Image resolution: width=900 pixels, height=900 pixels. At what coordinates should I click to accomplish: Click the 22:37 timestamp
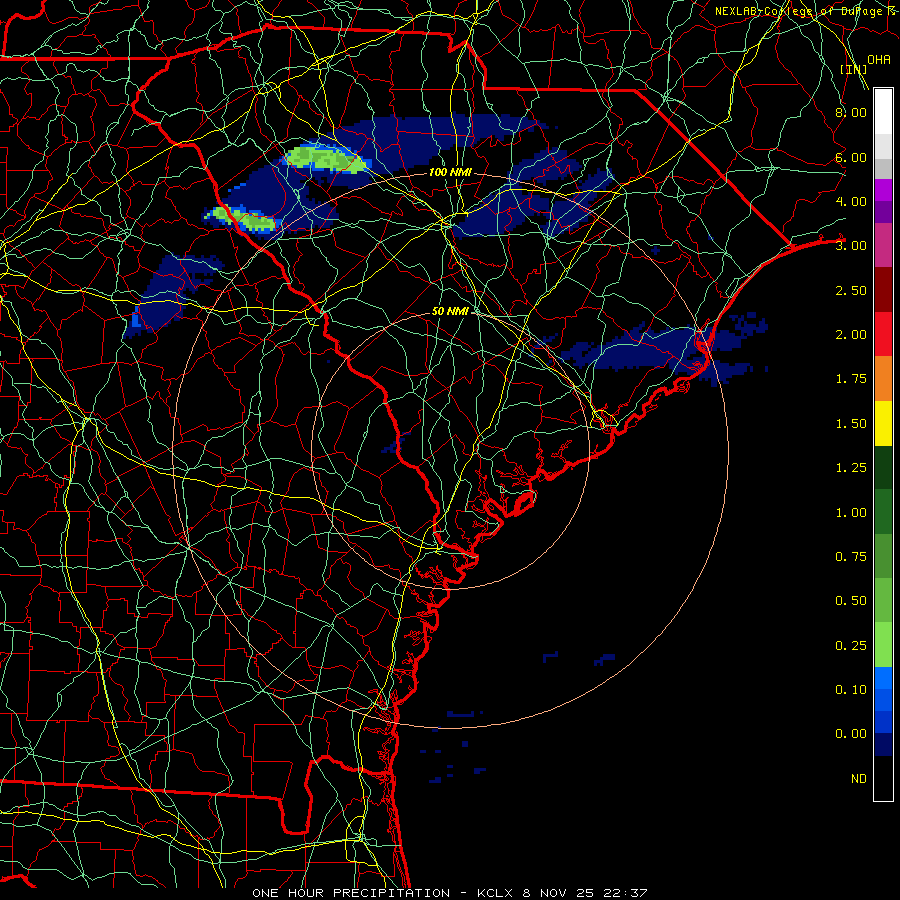628,893
